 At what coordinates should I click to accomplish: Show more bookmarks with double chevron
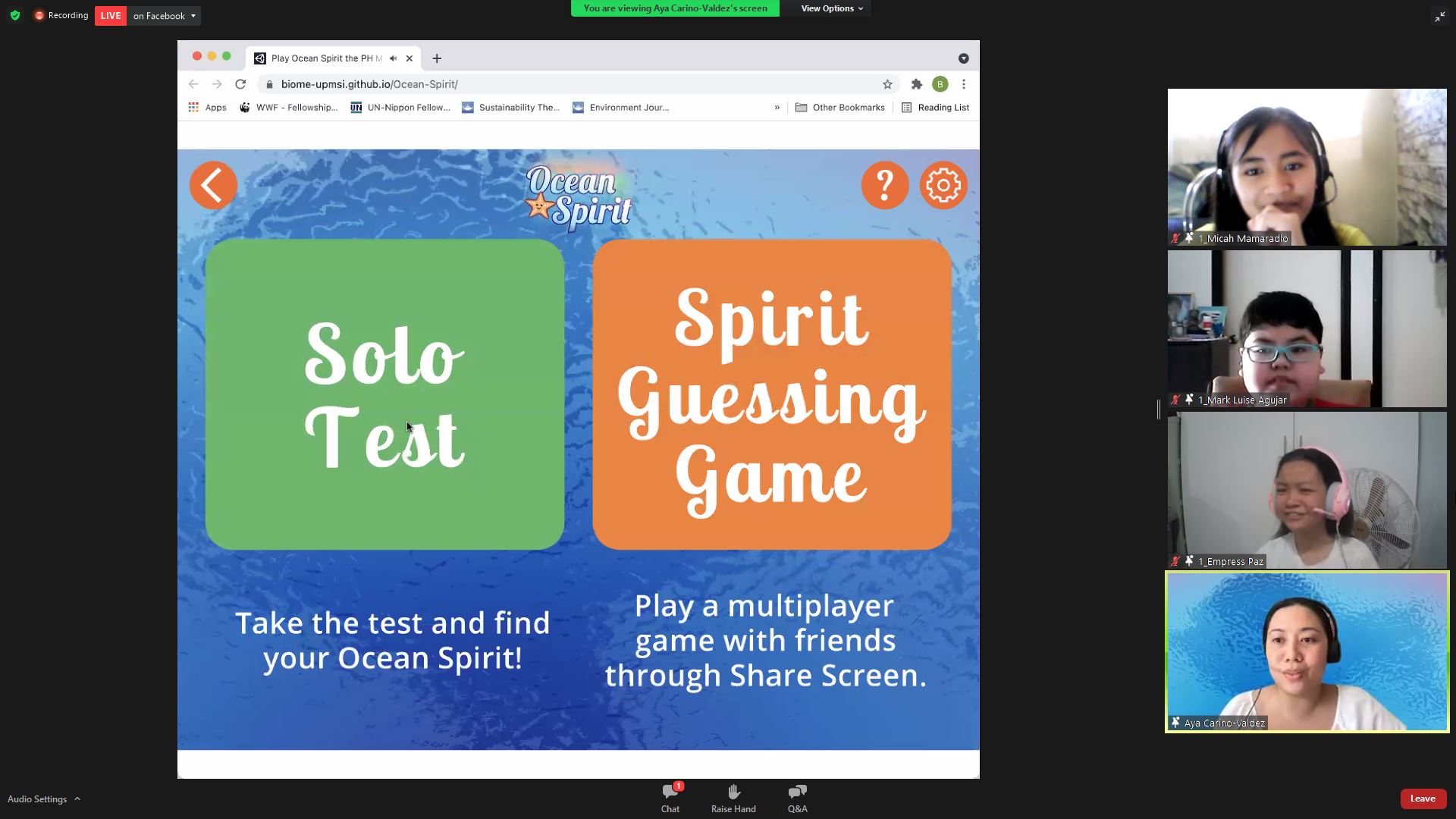click(x=777, y=108)
